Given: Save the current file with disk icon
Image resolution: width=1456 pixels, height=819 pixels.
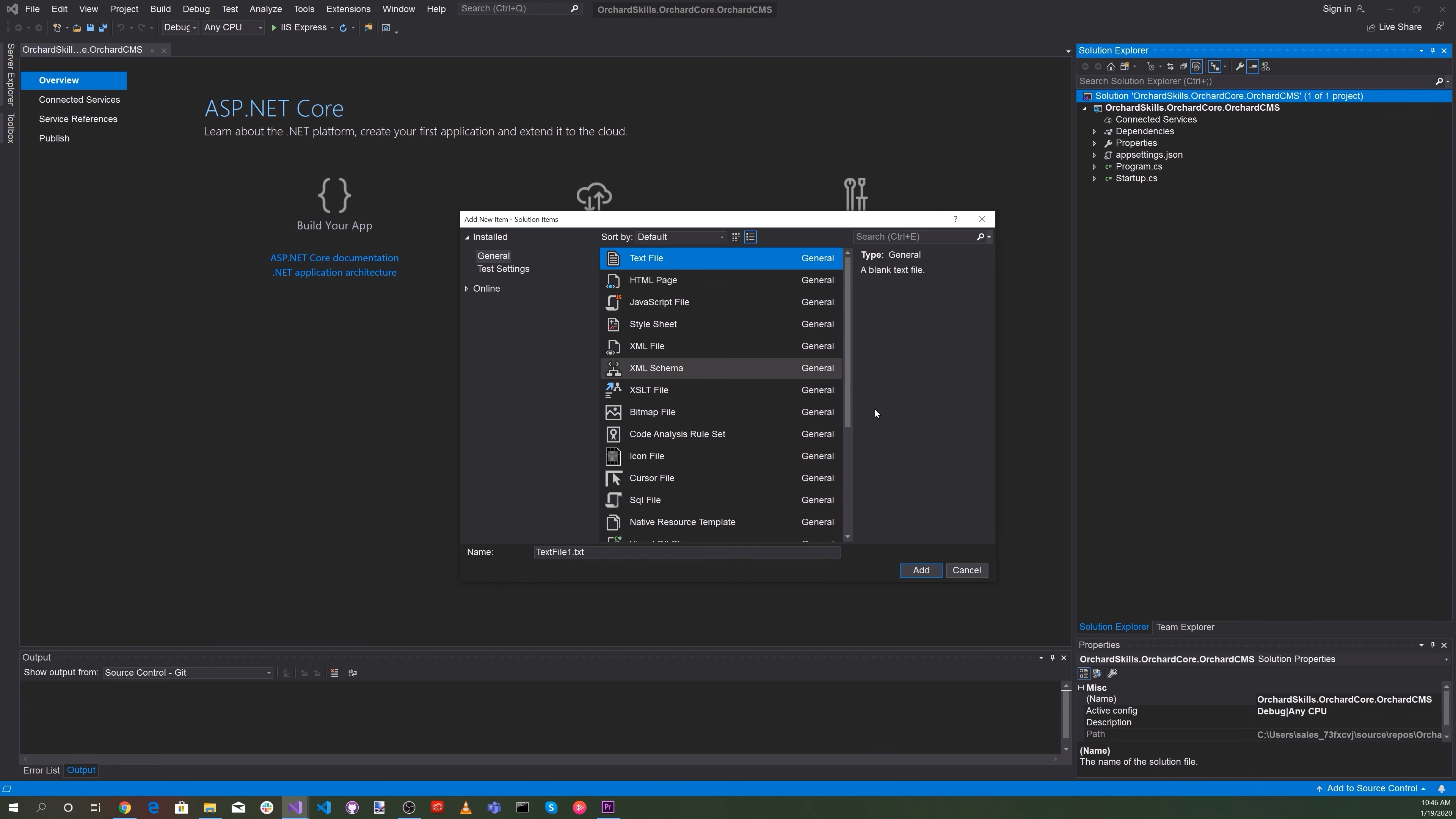Looking at the screenshot, I should tap(90, 28).
